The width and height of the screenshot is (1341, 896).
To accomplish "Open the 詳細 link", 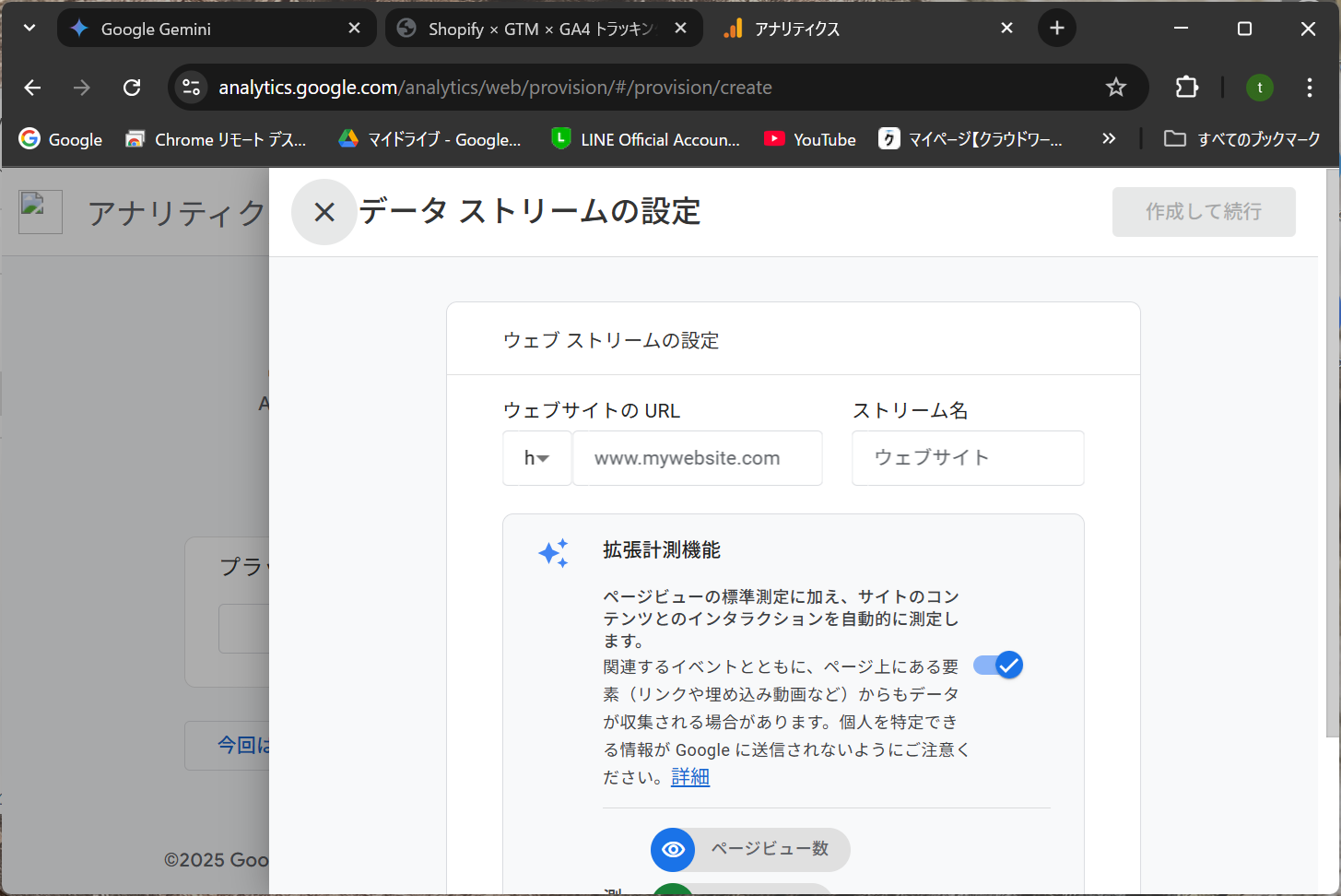I will [690, 777].
